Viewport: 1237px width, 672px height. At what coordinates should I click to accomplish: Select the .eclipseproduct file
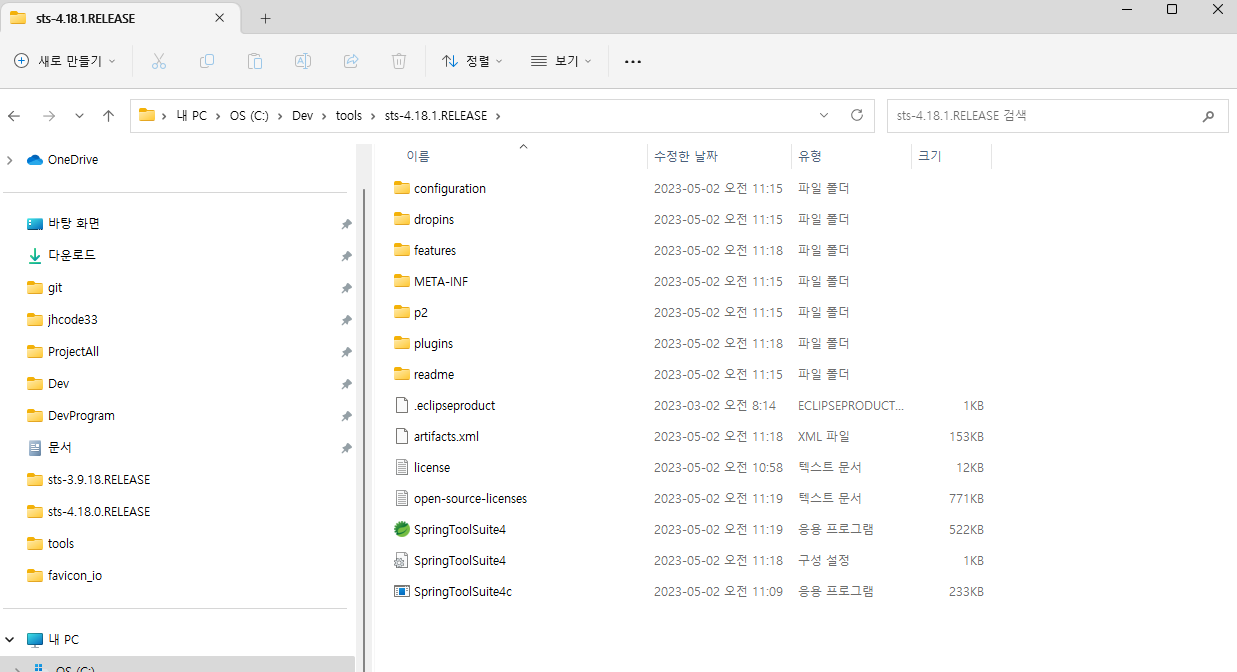pos(445,405)
